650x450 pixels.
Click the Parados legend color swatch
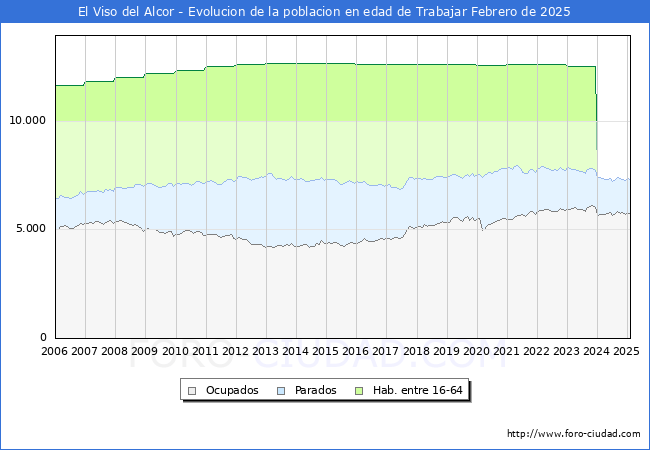(x=281, y=391)
